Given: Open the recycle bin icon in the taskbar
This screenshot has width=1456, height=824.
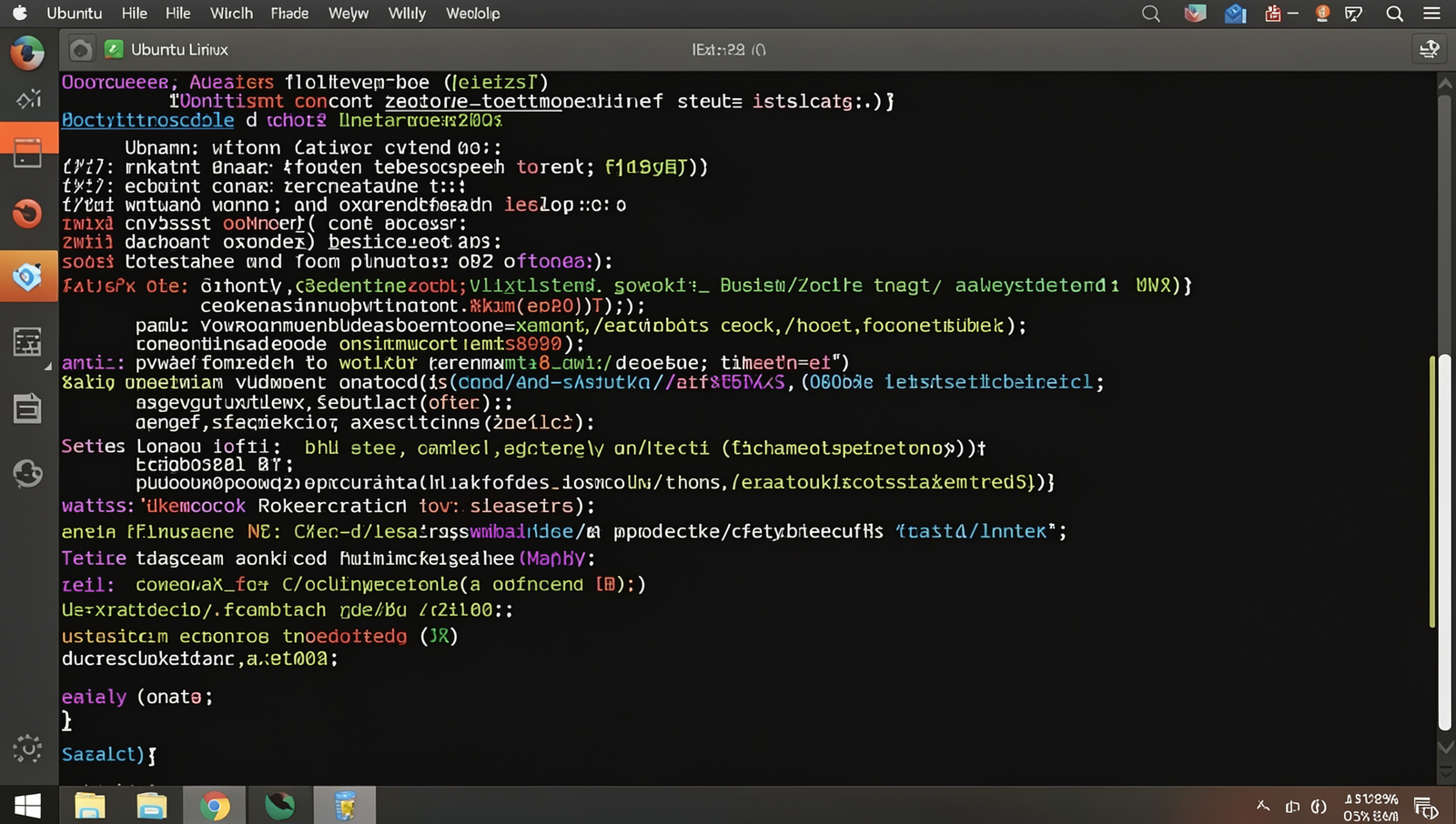Looking at the screenshot, I should (x=345, y=806).
